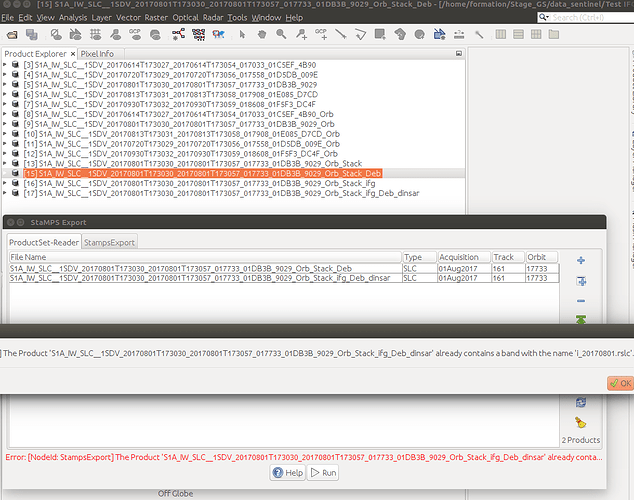
Task: Expand product [4] ending 009E
Action: click(x=5, y=74)
